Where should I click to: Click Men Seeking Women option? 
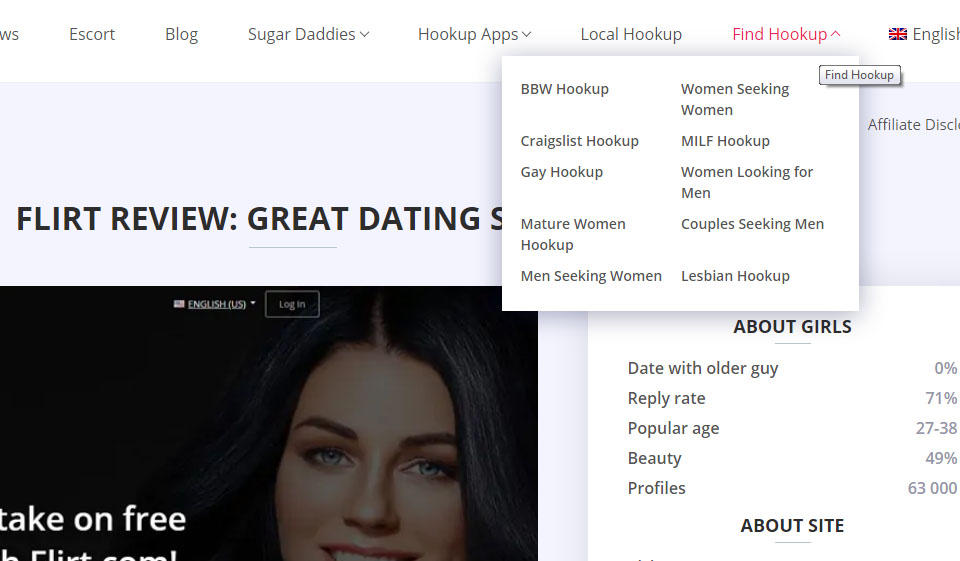click(x=591, y=276)
